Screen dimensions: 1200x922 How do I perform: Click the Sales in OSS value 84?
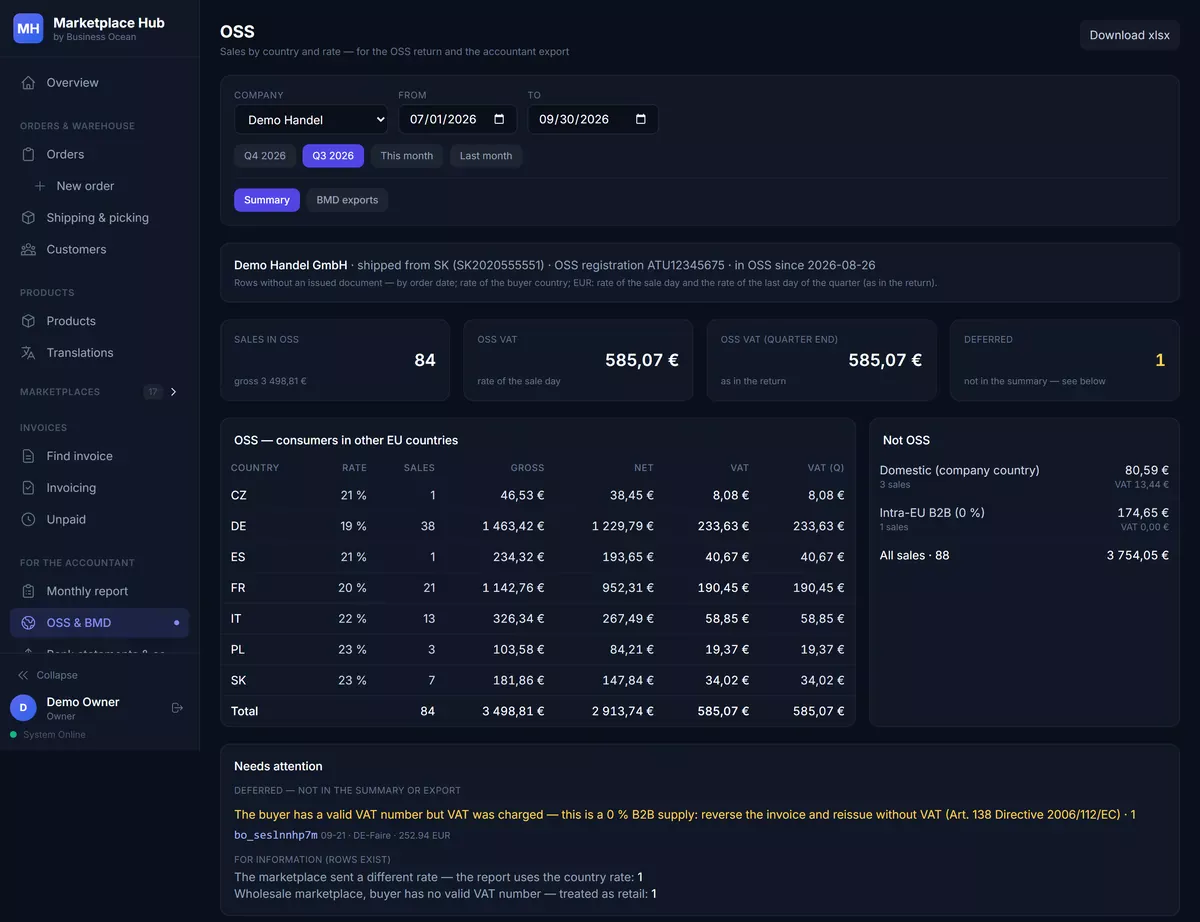coord(425,360)
